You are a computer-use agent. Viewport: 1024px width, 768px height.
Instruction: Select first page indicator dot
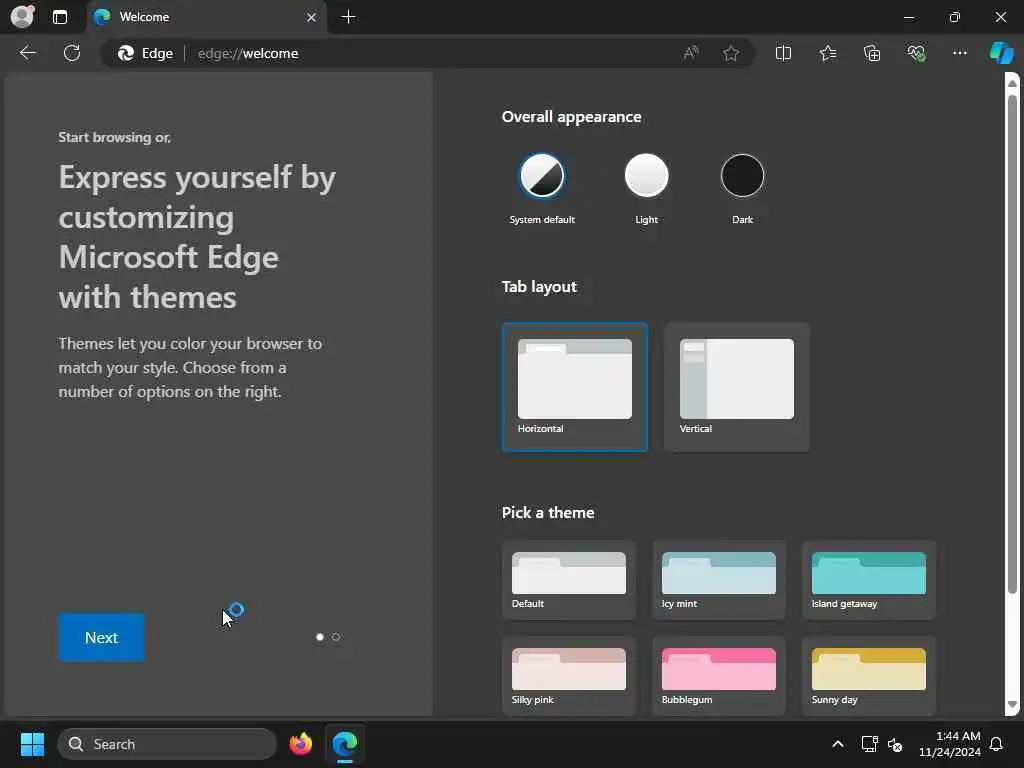[x=319, y=637]
